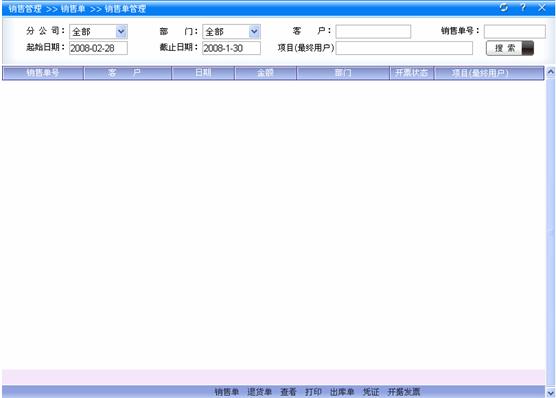This screenshot has height=398, width=556.
Task: Sort by 部门 column header
Action: point(343,73)
